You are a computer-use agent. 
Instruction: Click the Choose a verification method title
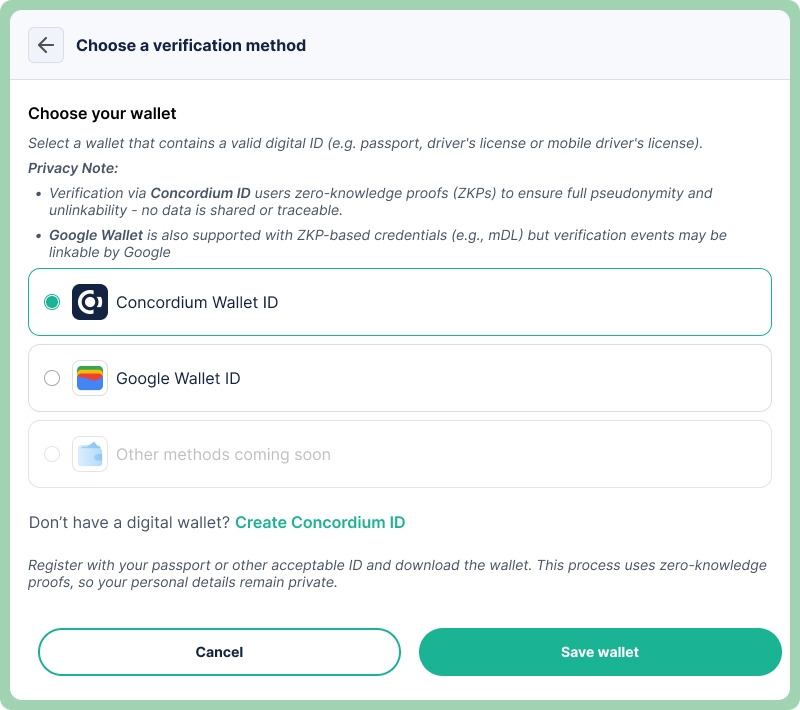click(x=191, y=45)
